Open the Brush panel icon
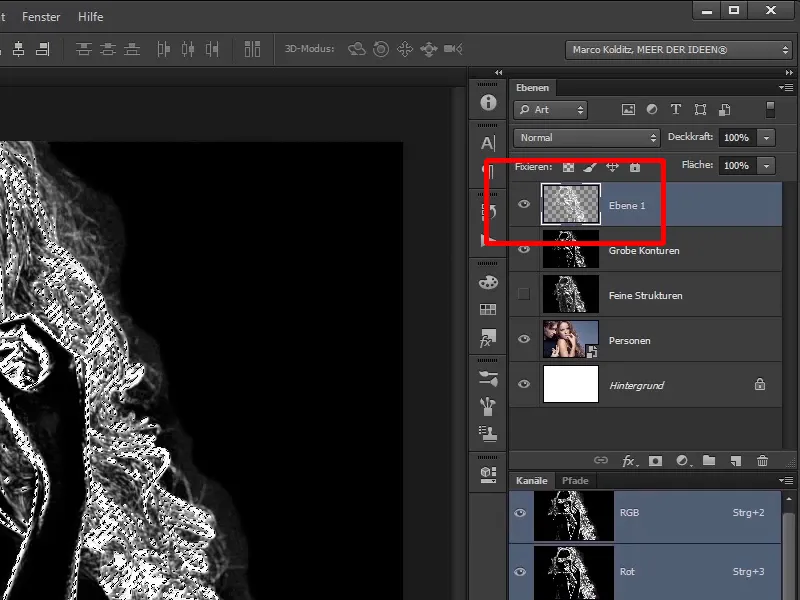This screenshot has height=600, width=800. (488, 406)
